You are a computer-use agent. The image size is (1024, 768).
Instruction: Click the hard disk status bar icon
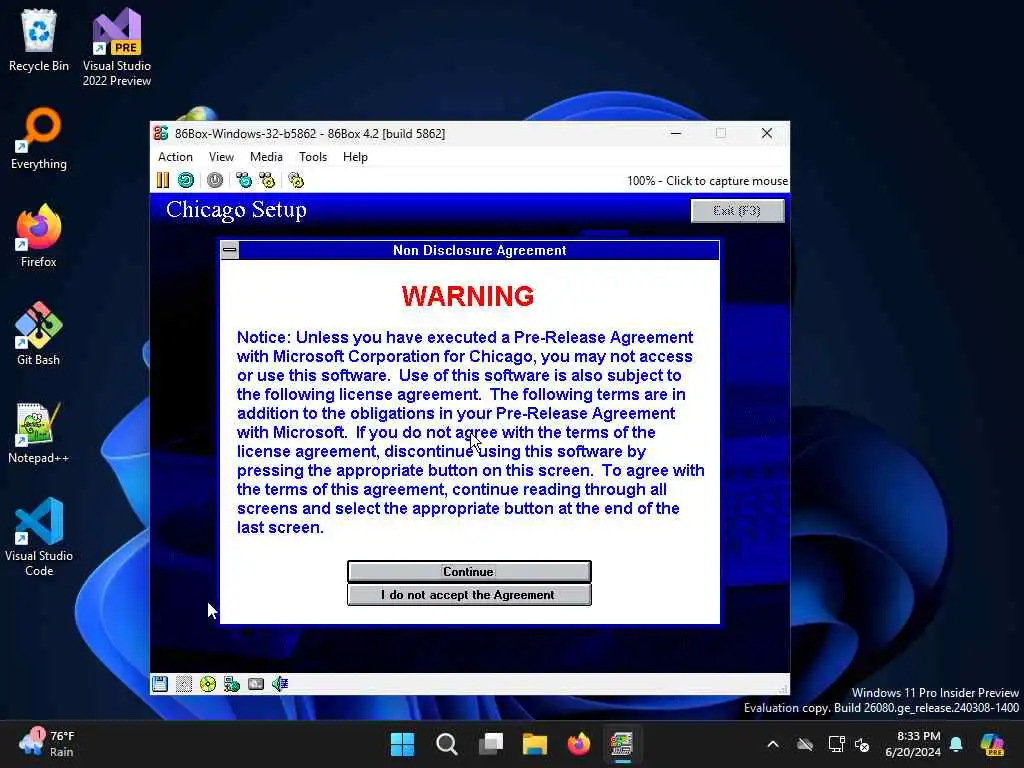tap(256, 684)
